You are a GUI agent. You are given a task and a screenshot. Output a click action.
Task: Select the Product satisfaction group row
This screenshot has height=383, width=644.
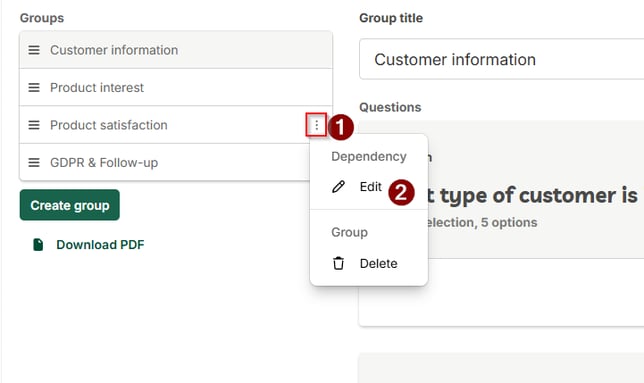coord(176,125)
